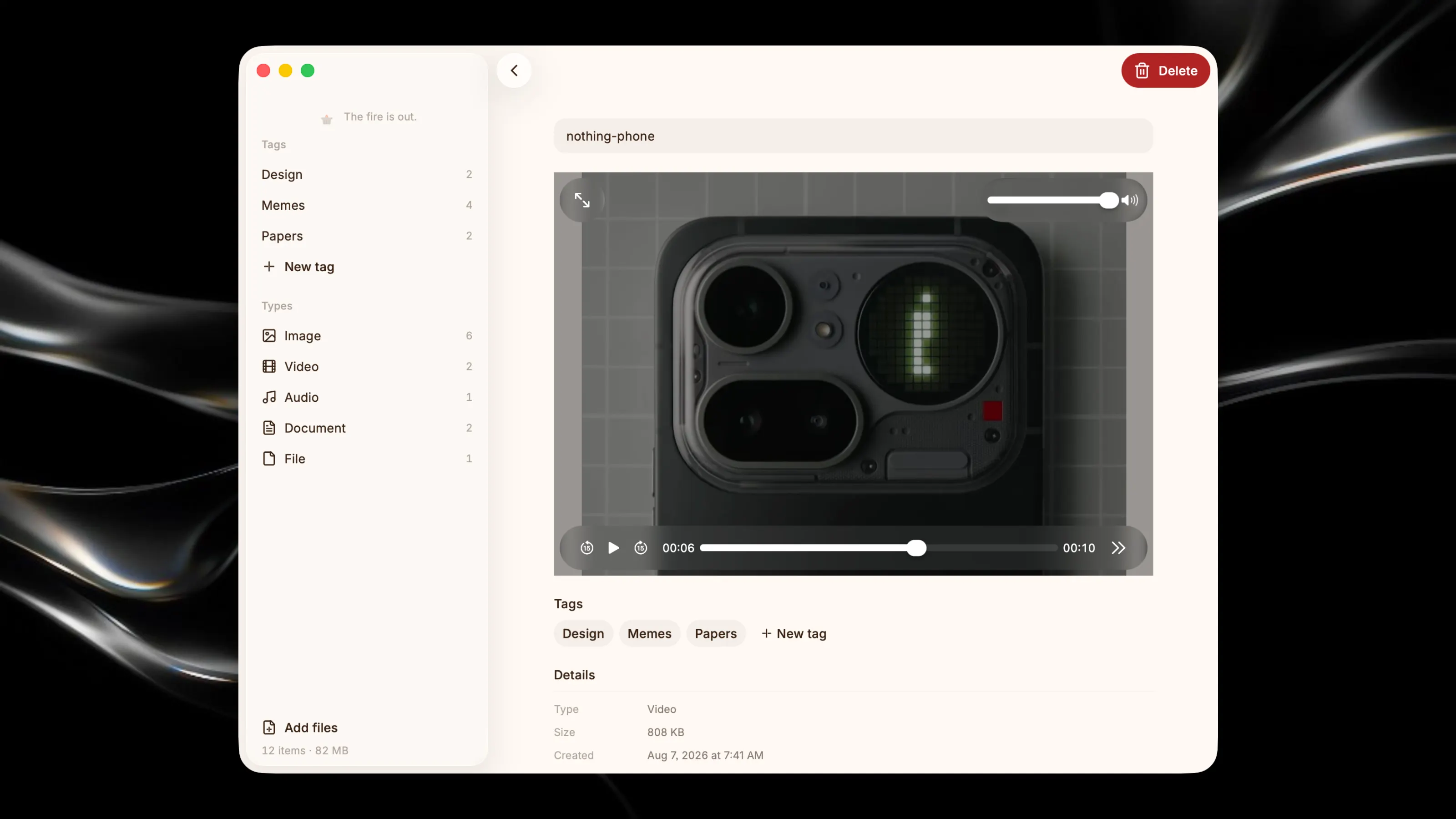The height and width of the screenshot is (819, 1456).
Task: Click the trash icon in Delete button
Action: [1142, 71]
